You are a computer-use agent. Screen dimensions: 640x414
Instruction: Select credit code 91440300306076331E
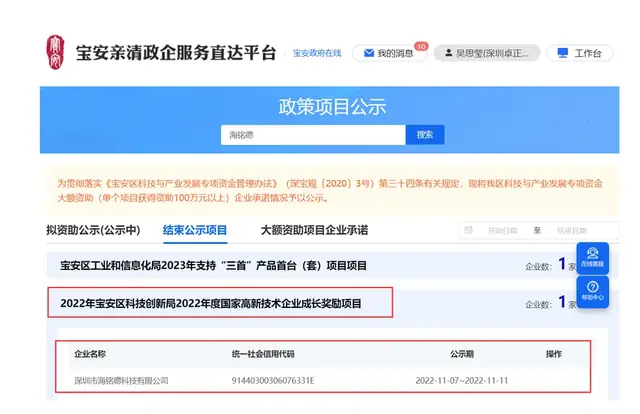click(x=273, y=381)
